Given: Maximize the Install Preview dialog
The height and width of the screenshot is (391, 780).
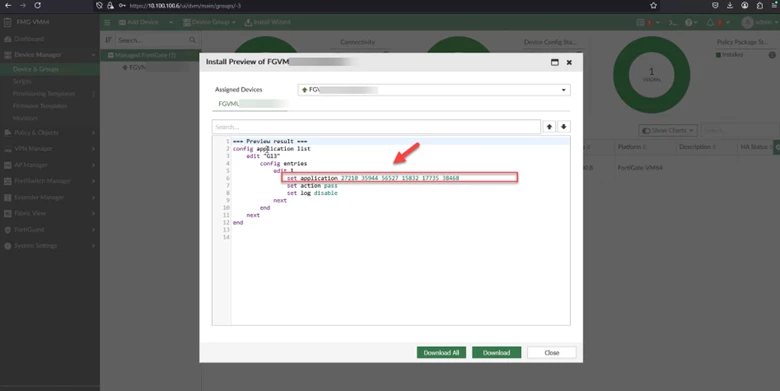Looking at the screenshot, I should [x=555, y=62].
